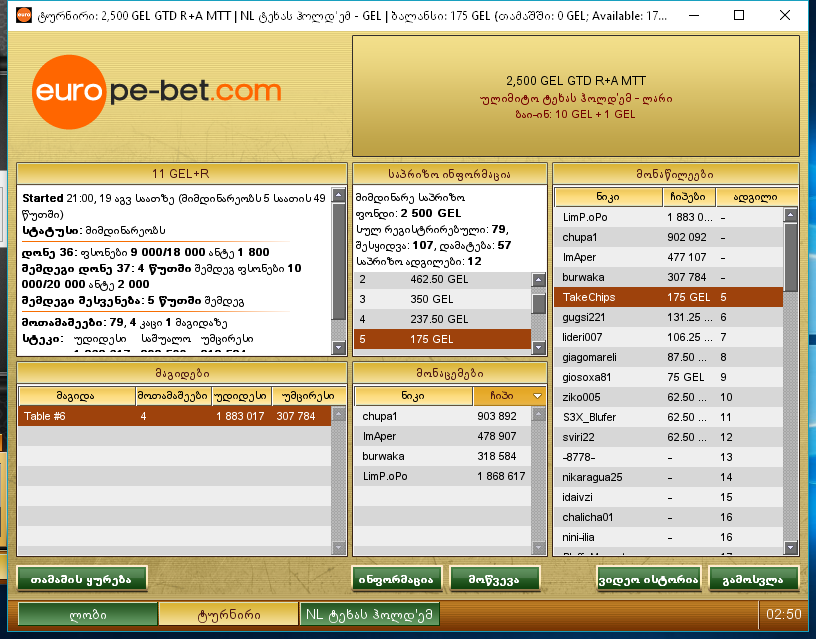Click the უმცირესი column header
The height and width of the screenshot is (639, 816).
309,396
